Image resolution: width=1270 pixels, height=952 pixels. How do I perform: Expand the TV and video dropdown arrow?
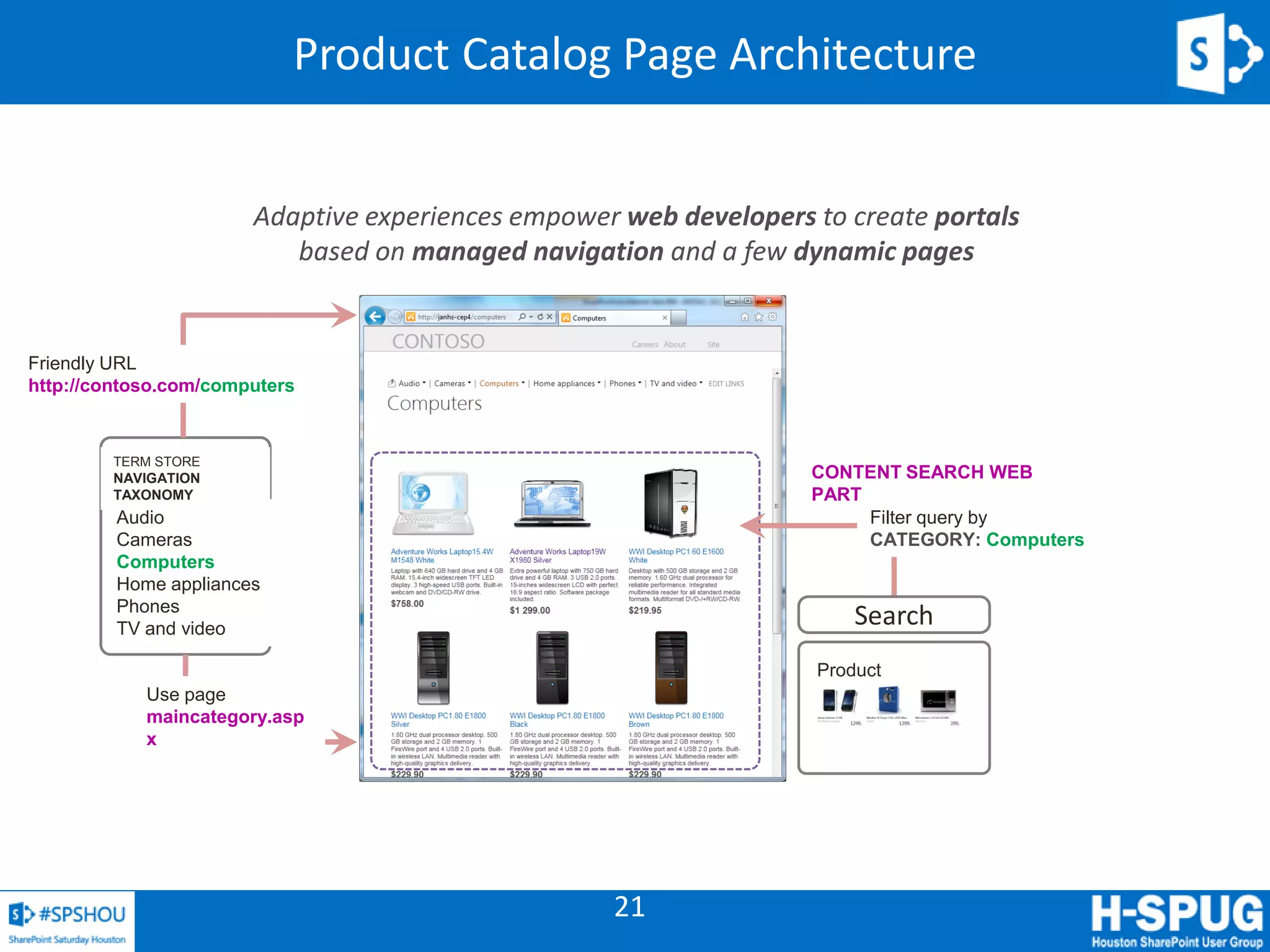coord(701,383)
